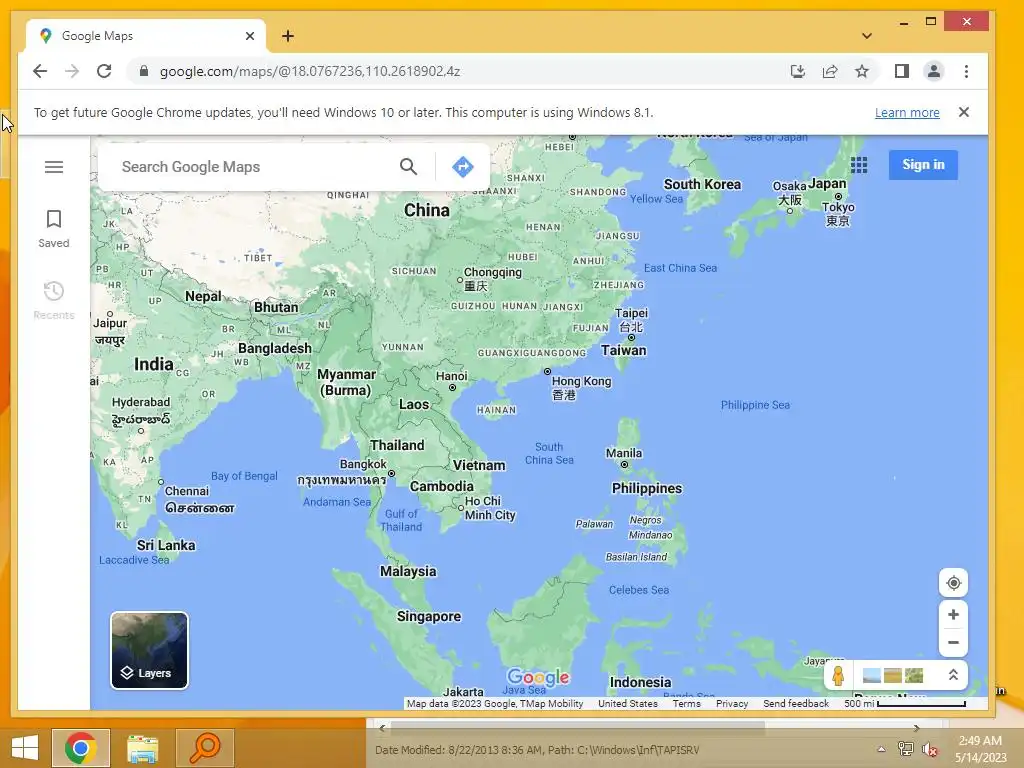Go back in Chrome

[40, 71]
